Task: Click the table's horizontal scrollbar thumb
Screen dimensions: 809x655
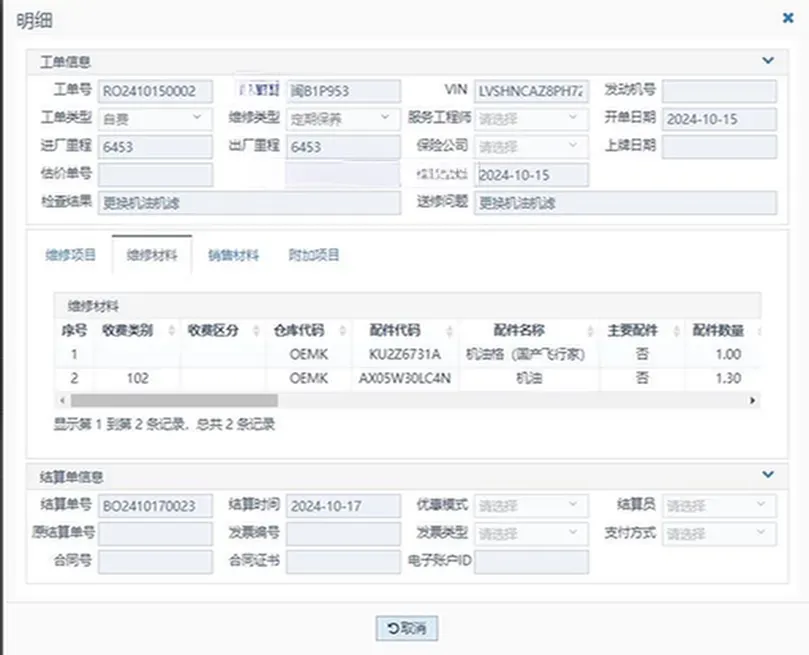Action: point(170,400)
